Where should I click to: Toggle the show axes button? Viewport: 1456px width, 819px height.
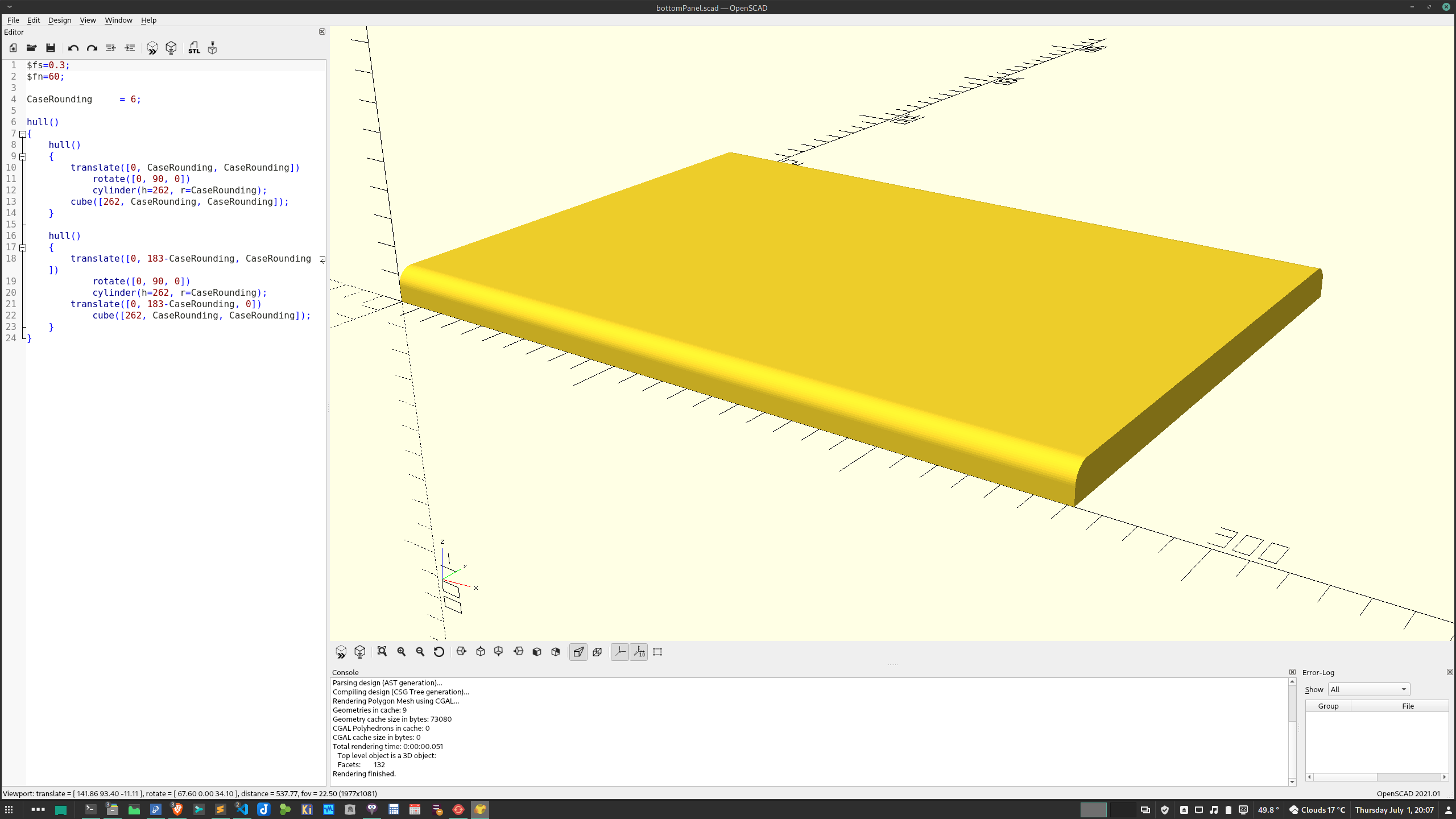(x=620, y=652)
